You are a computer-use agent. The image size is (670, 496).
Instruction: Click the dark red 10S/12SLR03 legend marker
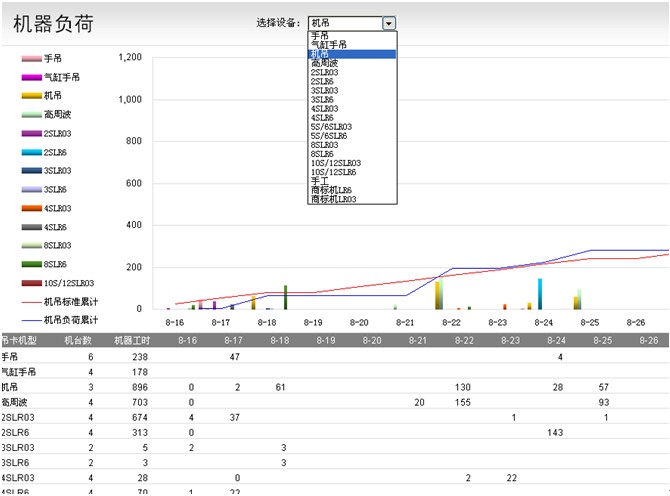[x=30, y=283]
